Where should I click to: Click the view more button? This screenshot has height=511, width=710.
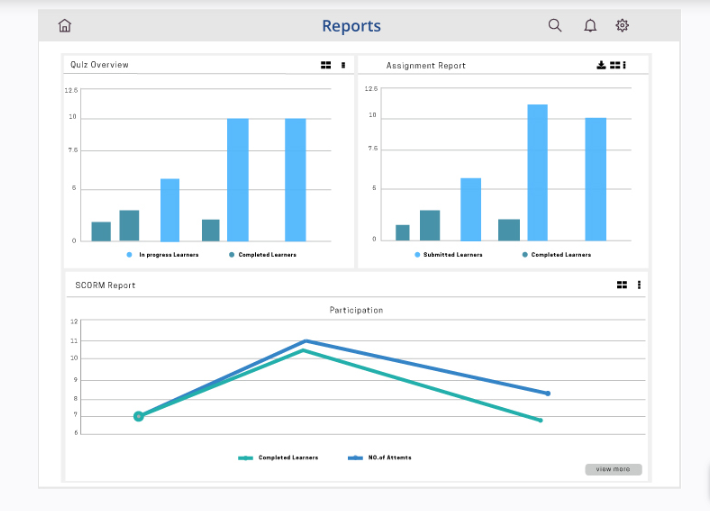coord(613,469)
